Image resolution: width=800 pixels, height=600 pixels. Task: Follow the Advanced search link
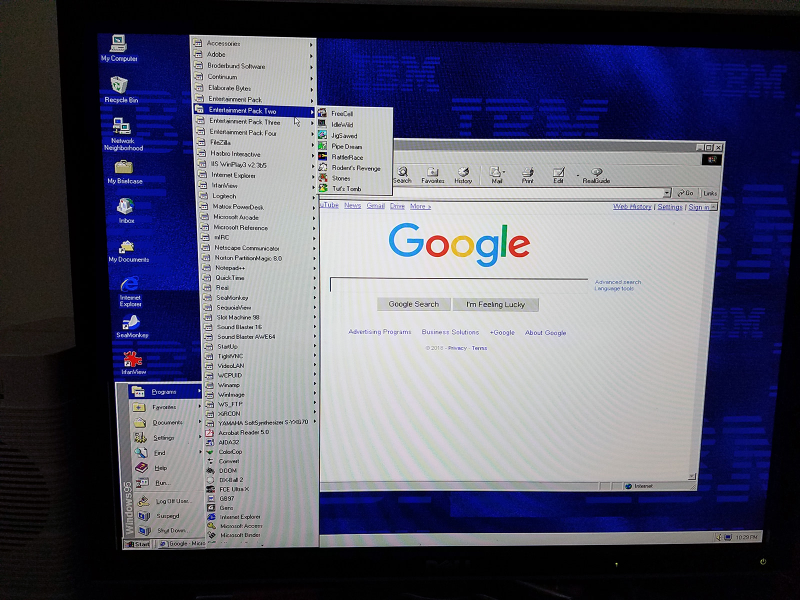click(x=617, y=282)
